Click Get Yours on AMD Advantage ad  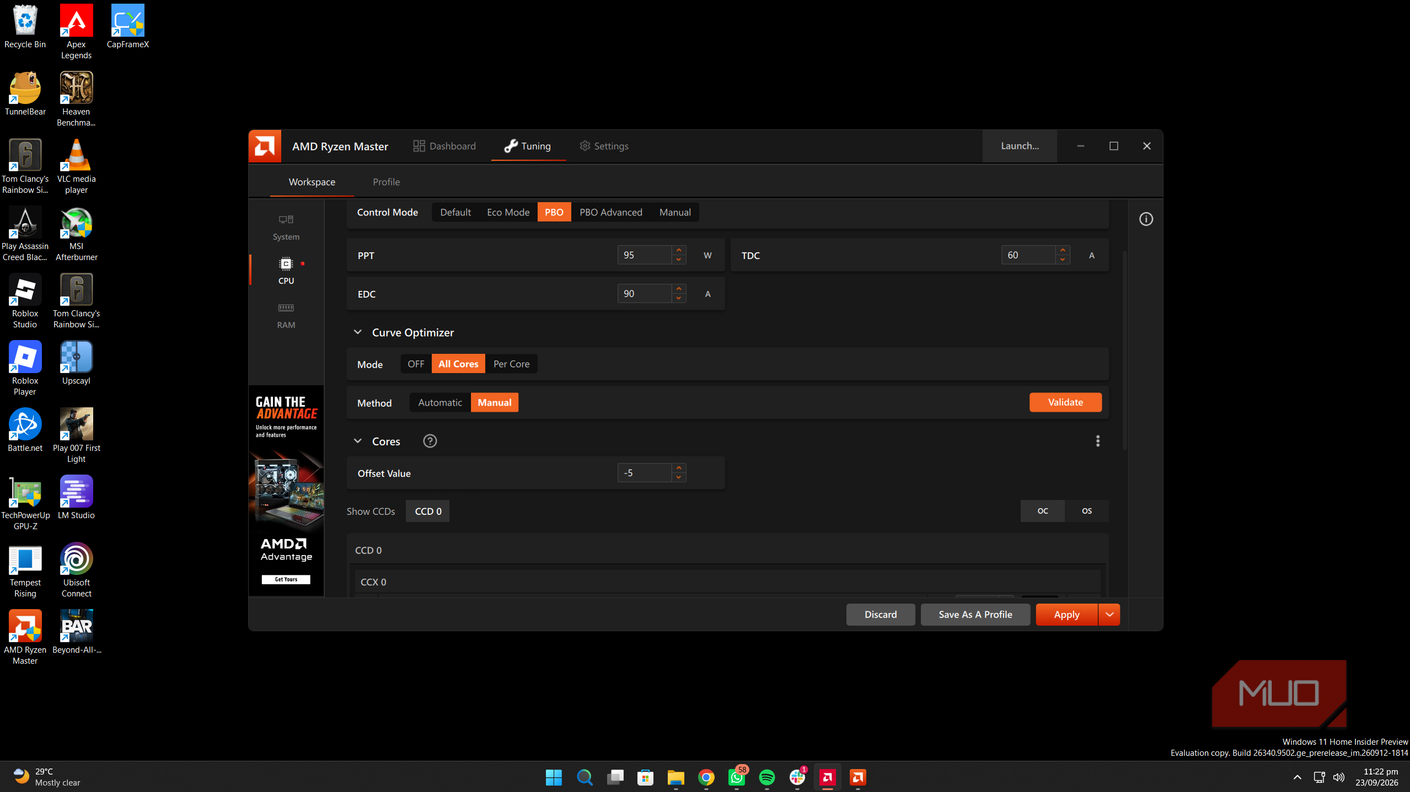coord(286,579)
